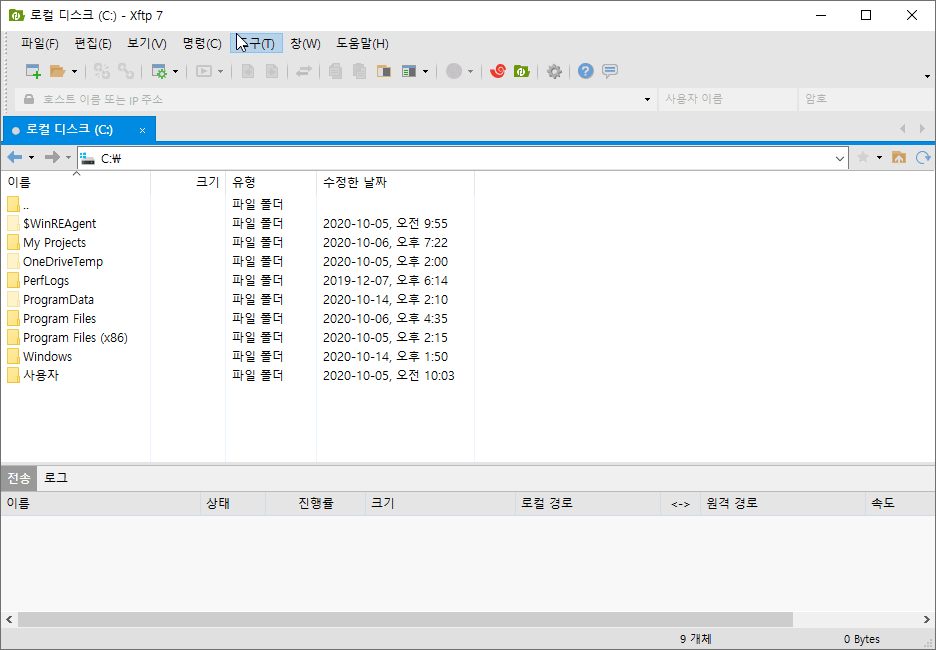This screenshot has width=936, height=650.
Task: Expand the terminal icon dropdown arrow
Action: [220, 72]
